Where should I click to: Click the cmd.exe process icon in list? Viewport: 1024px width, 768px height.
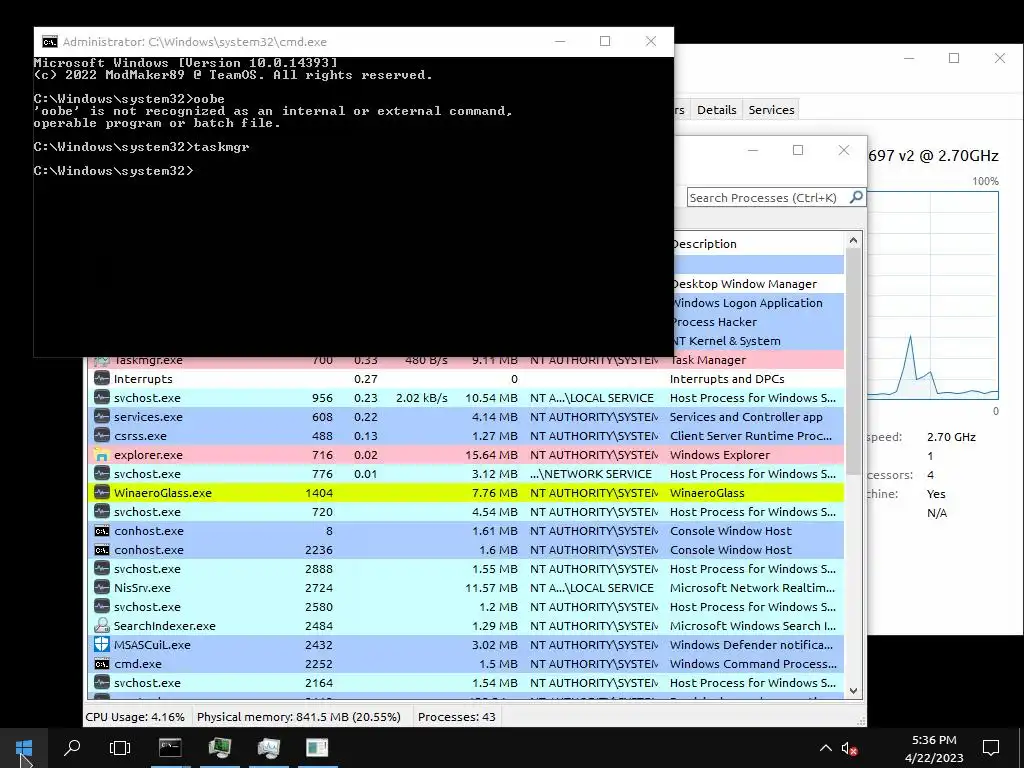point(101,664)
